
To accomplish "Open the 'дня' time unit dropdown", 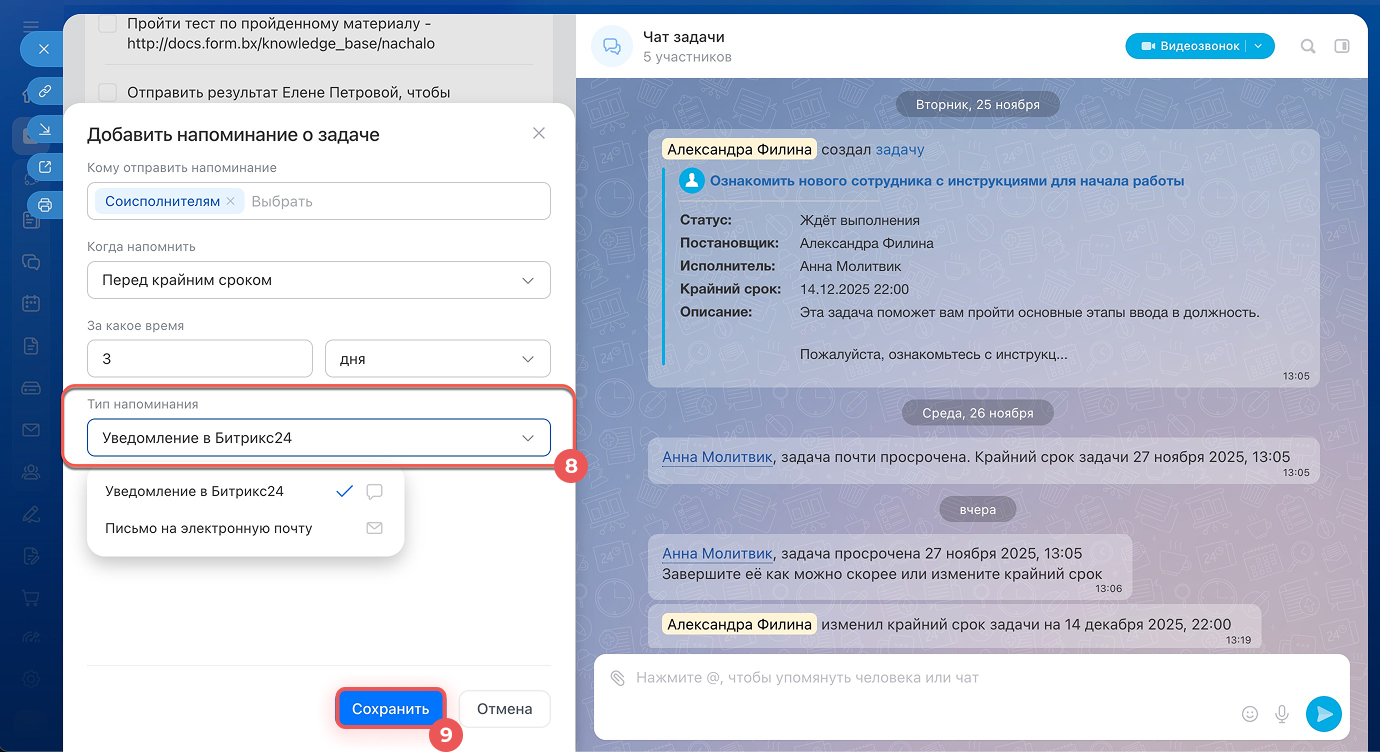I will point(437,358).
